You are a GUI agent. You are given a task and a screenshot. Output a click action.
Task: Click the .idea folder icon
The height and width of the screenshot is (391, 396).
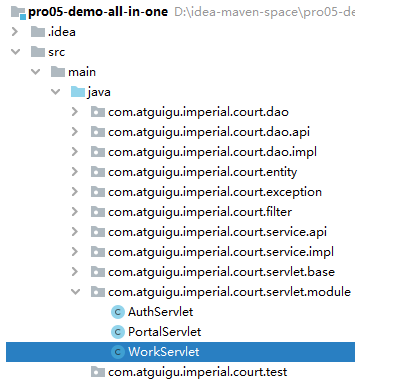(38, 32)
